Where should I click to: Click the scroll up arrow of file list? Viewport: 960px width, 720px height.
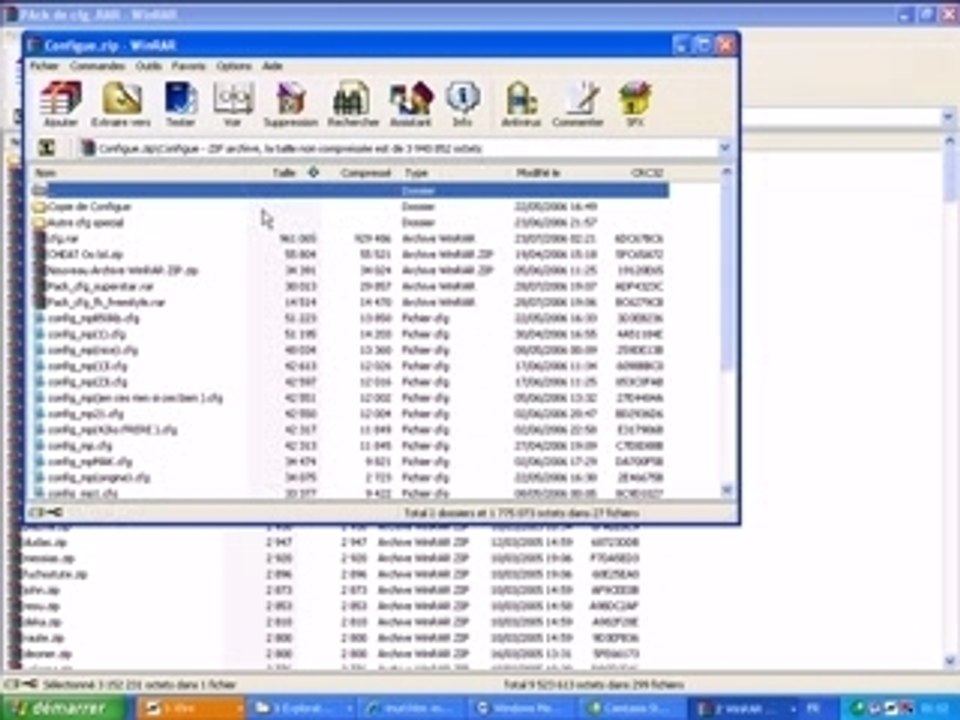tap(727, 173)
